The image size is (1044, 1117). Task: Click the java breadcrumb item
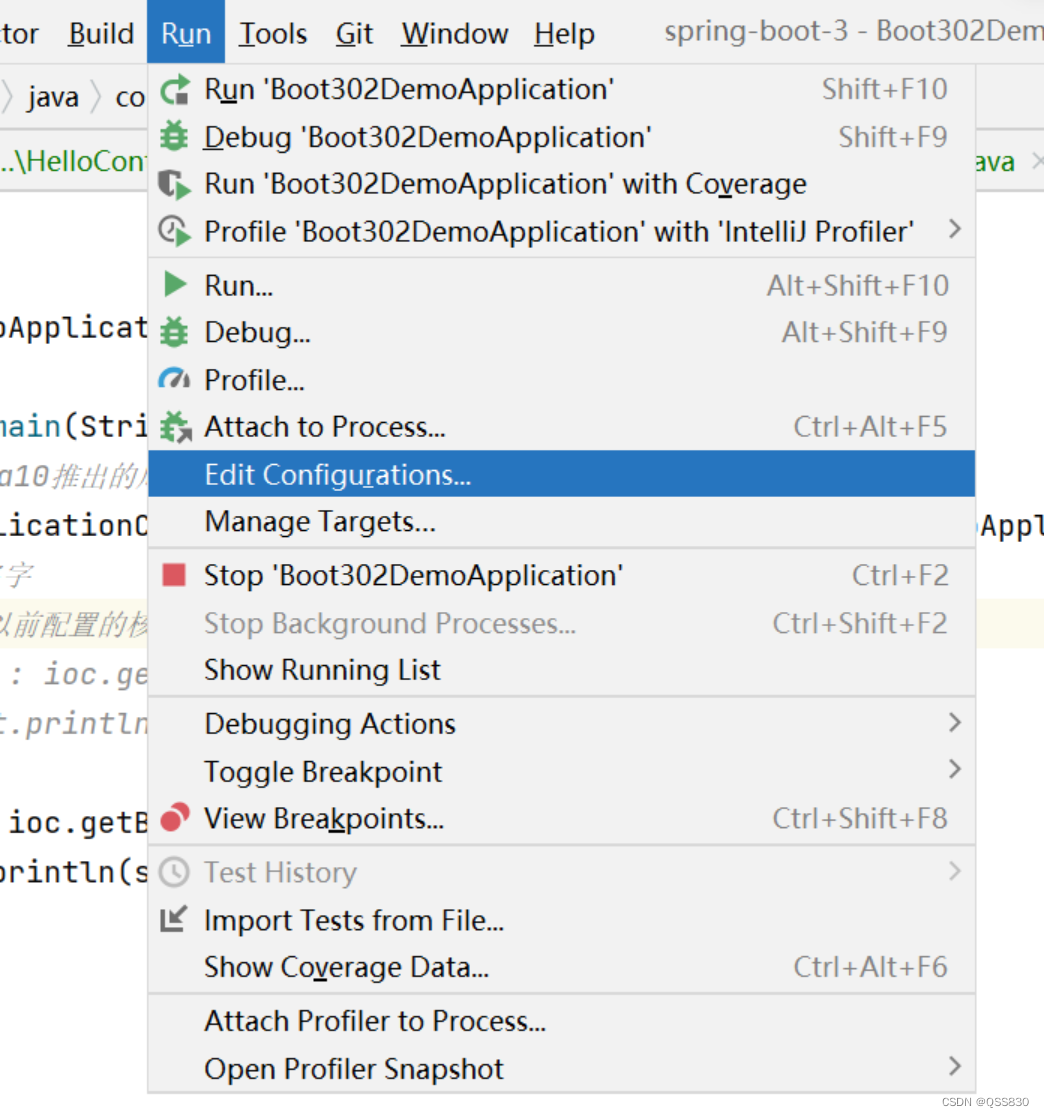click(x=52, y=96)
